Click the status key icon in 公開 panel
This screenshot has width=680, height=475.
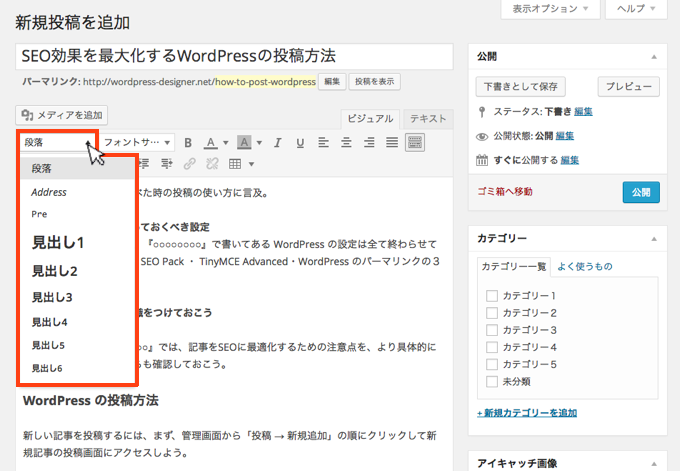(x=482, y=112)
